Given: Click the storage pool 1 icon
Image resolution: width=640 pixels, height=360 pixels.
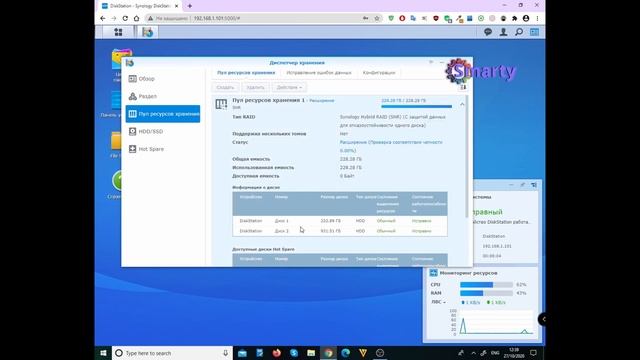Looking at the screenshot, I should 221,104.
